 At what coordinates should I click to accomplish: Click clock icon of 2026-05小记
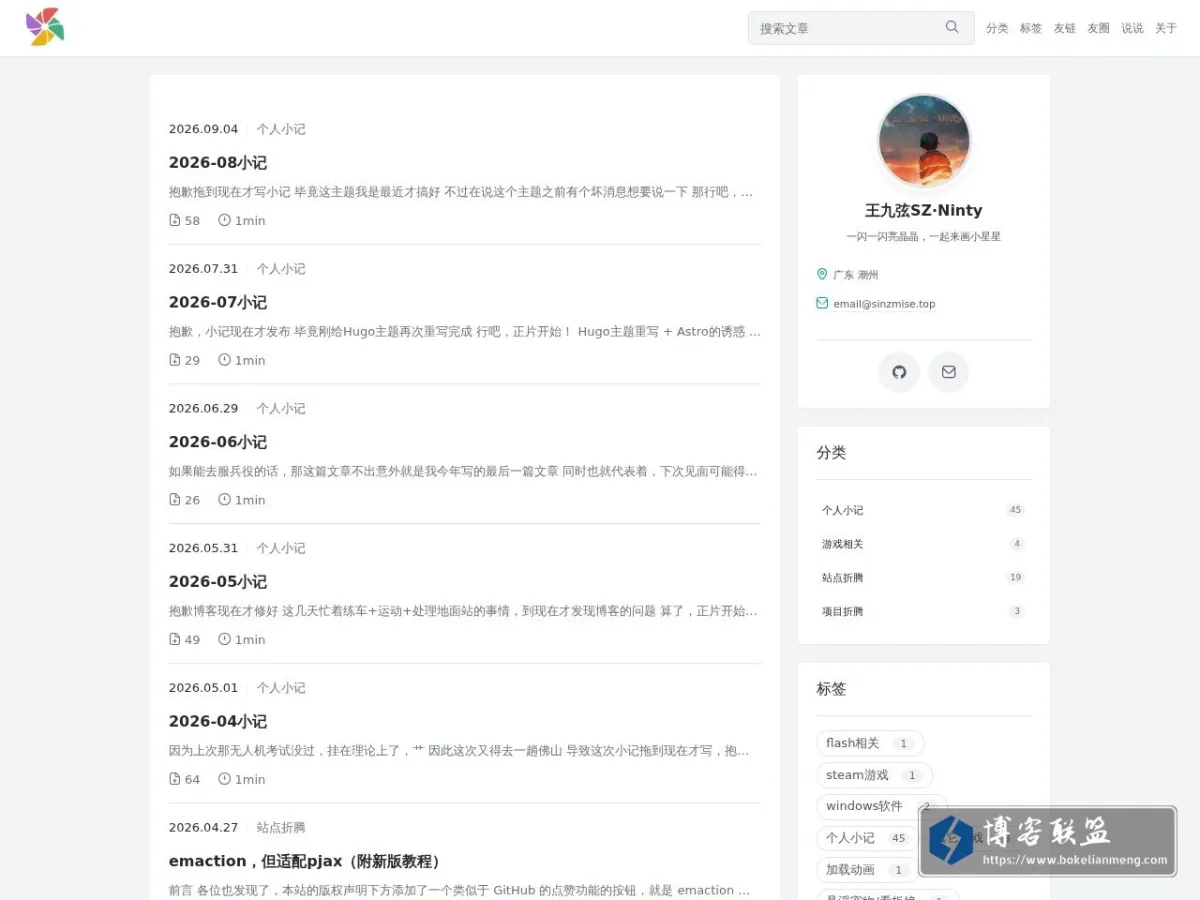(225, 639)
